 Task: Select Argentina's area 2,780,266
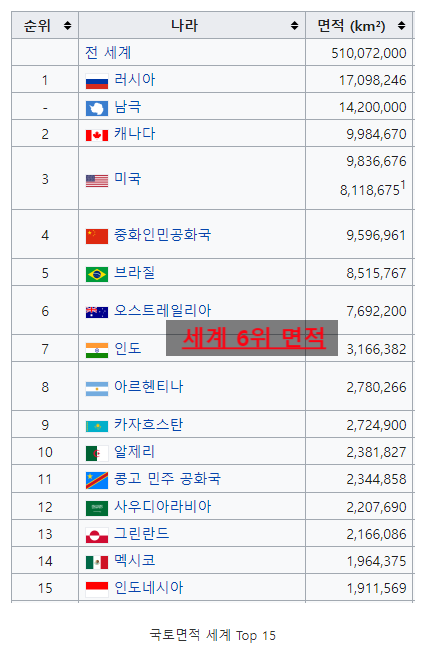[376, 388]
